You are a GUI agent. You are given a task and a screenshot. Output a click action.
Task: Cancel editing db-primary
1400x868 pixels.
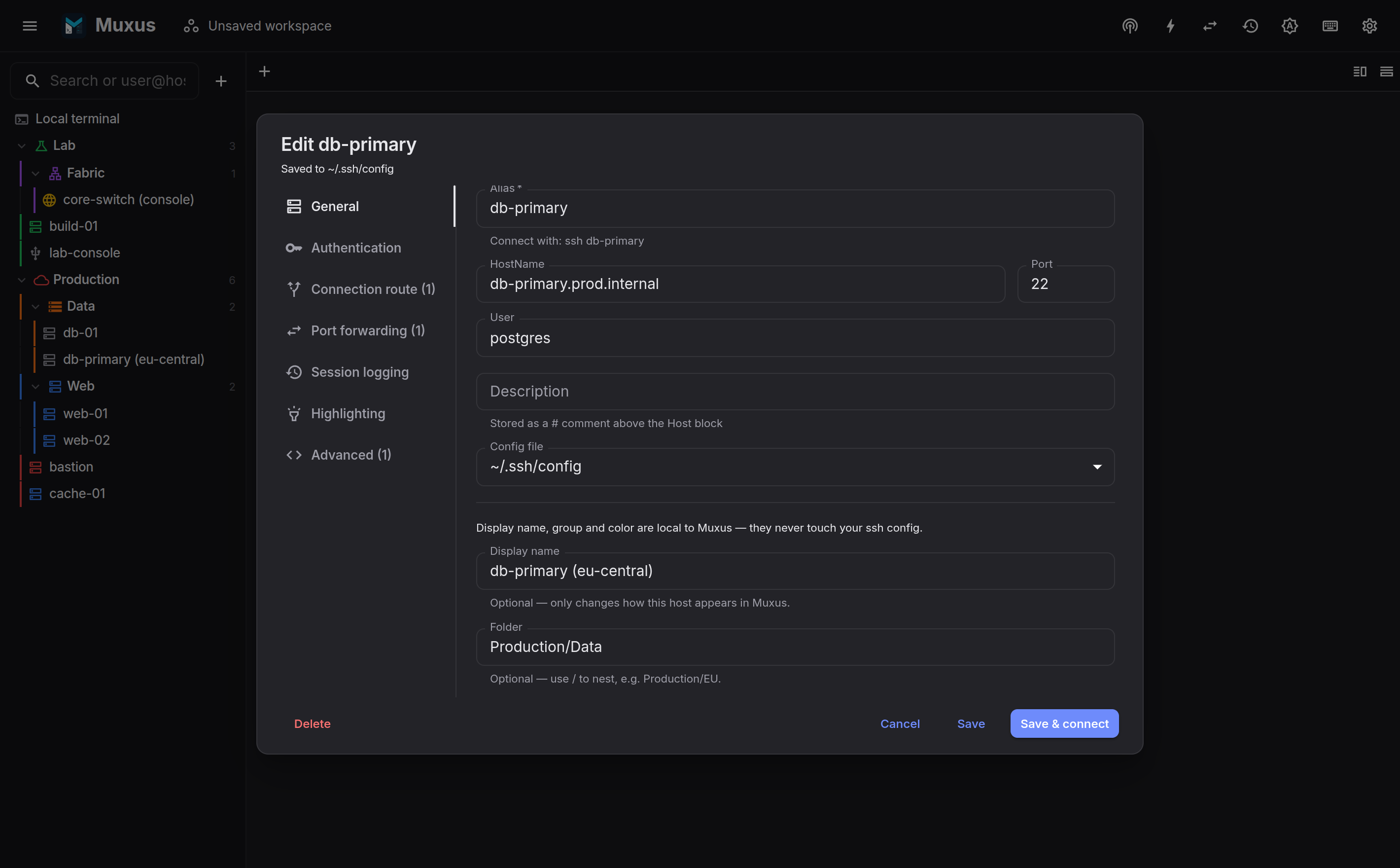(x=900, y=724)
